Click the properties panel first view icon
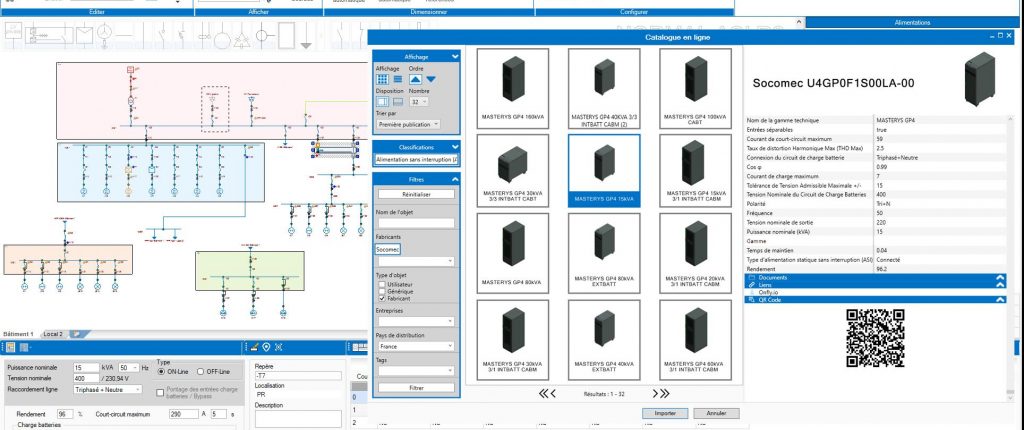1024x430 pixels. click(11, 347)
